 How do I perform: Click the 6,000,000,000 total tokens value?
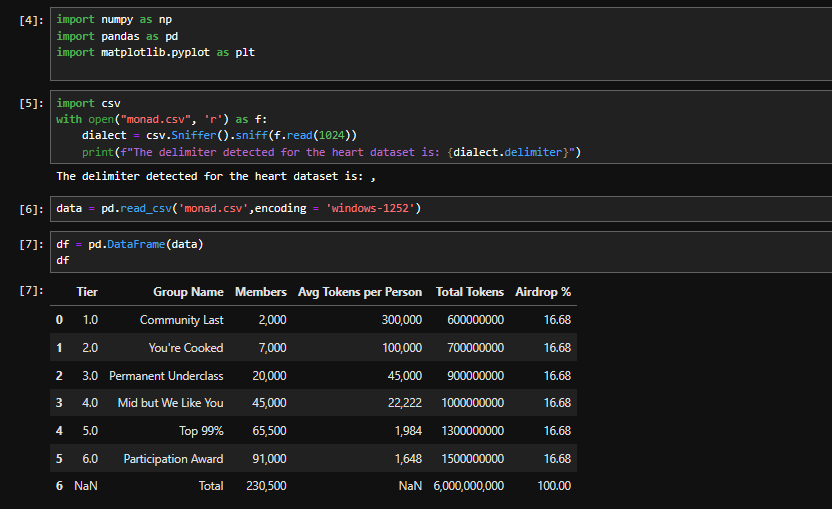click(x=469, y=486)
